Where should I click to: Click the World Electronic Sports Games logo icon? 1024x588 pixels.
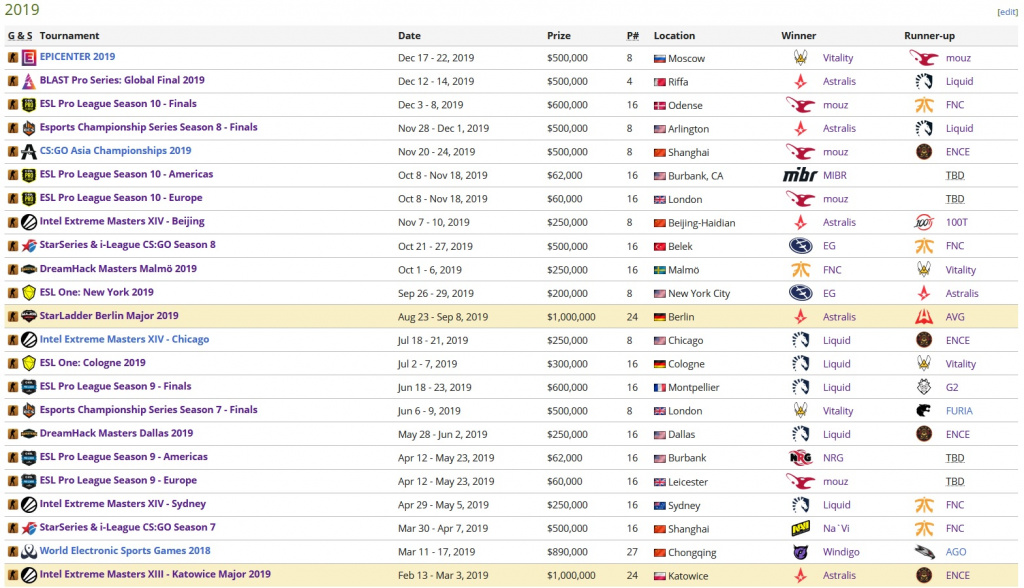[x=29, y=551]
